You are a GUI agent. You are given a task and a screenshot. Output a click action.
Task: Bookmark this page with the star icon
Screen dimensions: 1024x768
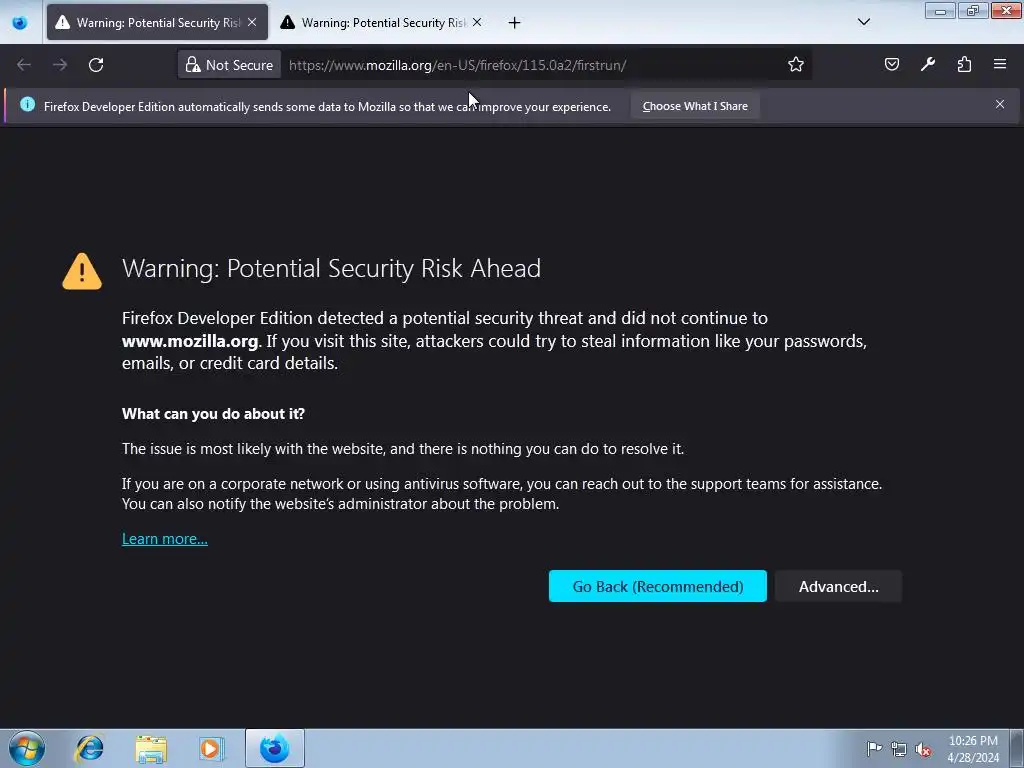795,64
